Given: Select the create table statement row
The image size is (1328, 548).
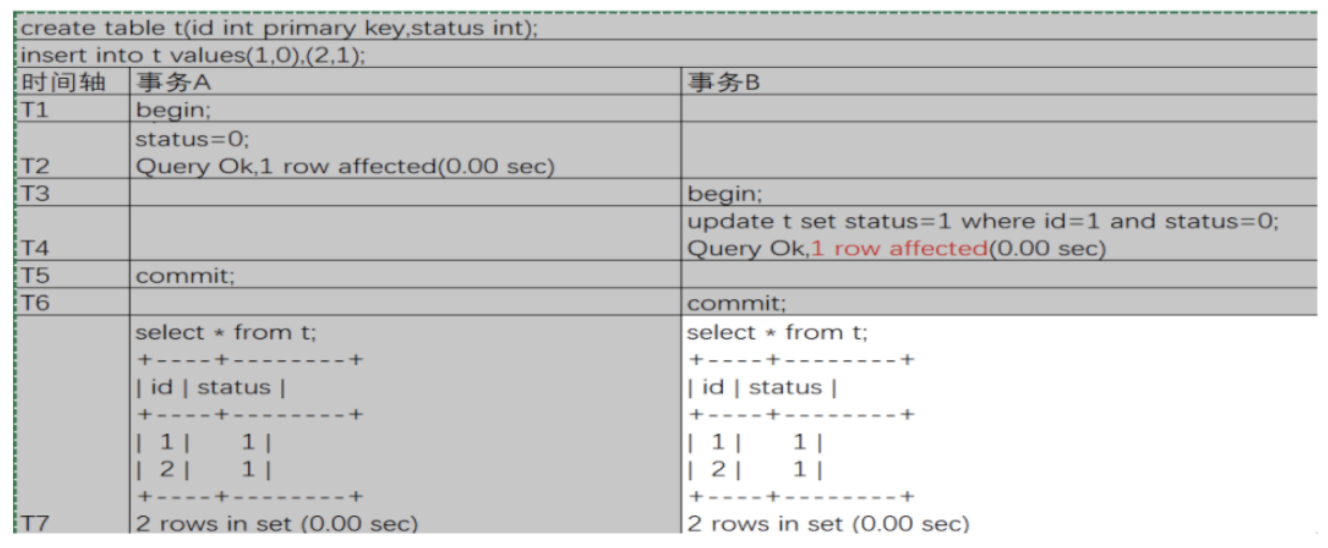Looking at the screenshot, I should (x=667, y=27).
